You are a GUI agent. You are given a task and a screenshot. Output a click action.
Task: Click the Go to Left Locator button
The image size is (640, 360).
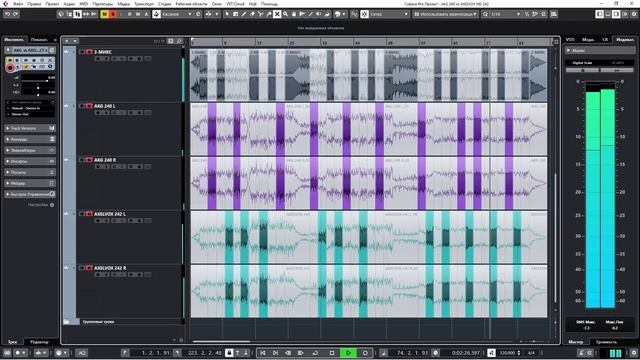[263, 353]
